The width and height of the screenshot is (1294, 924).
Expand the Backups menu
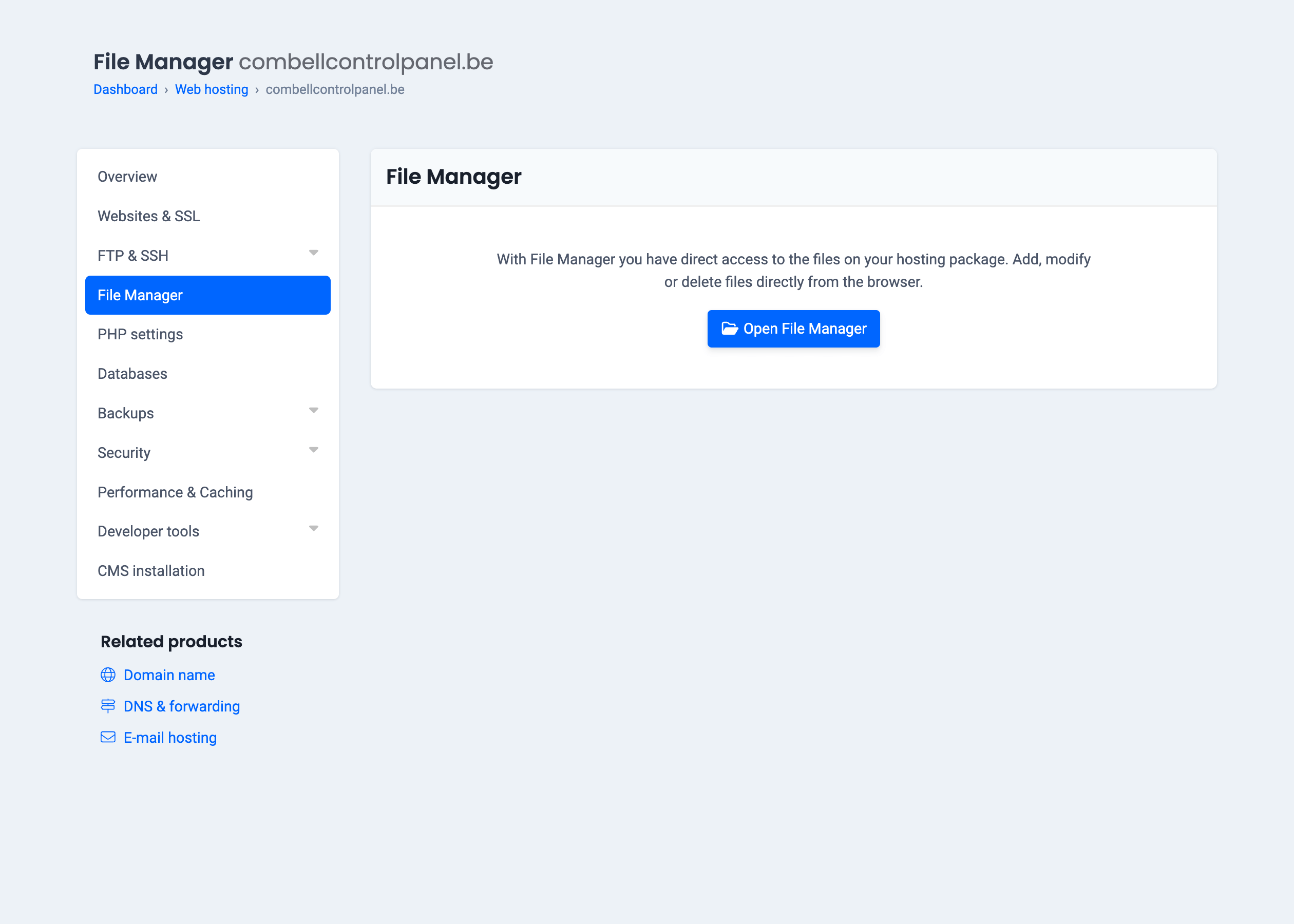314,410
